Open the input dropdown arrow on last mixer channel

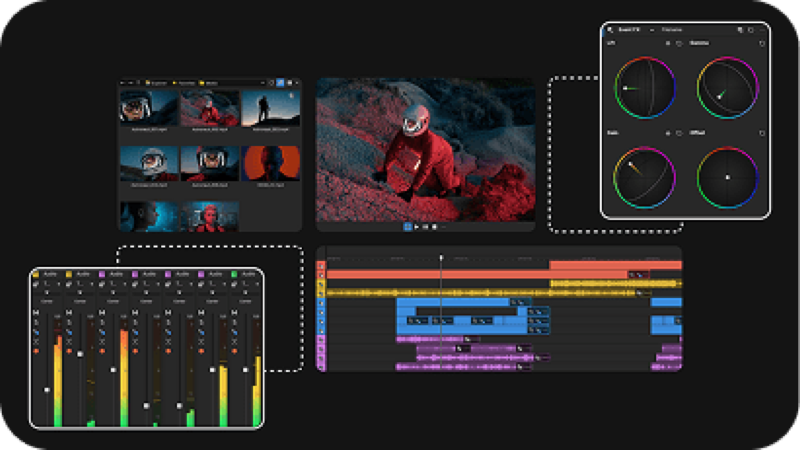tap(257, 284)
